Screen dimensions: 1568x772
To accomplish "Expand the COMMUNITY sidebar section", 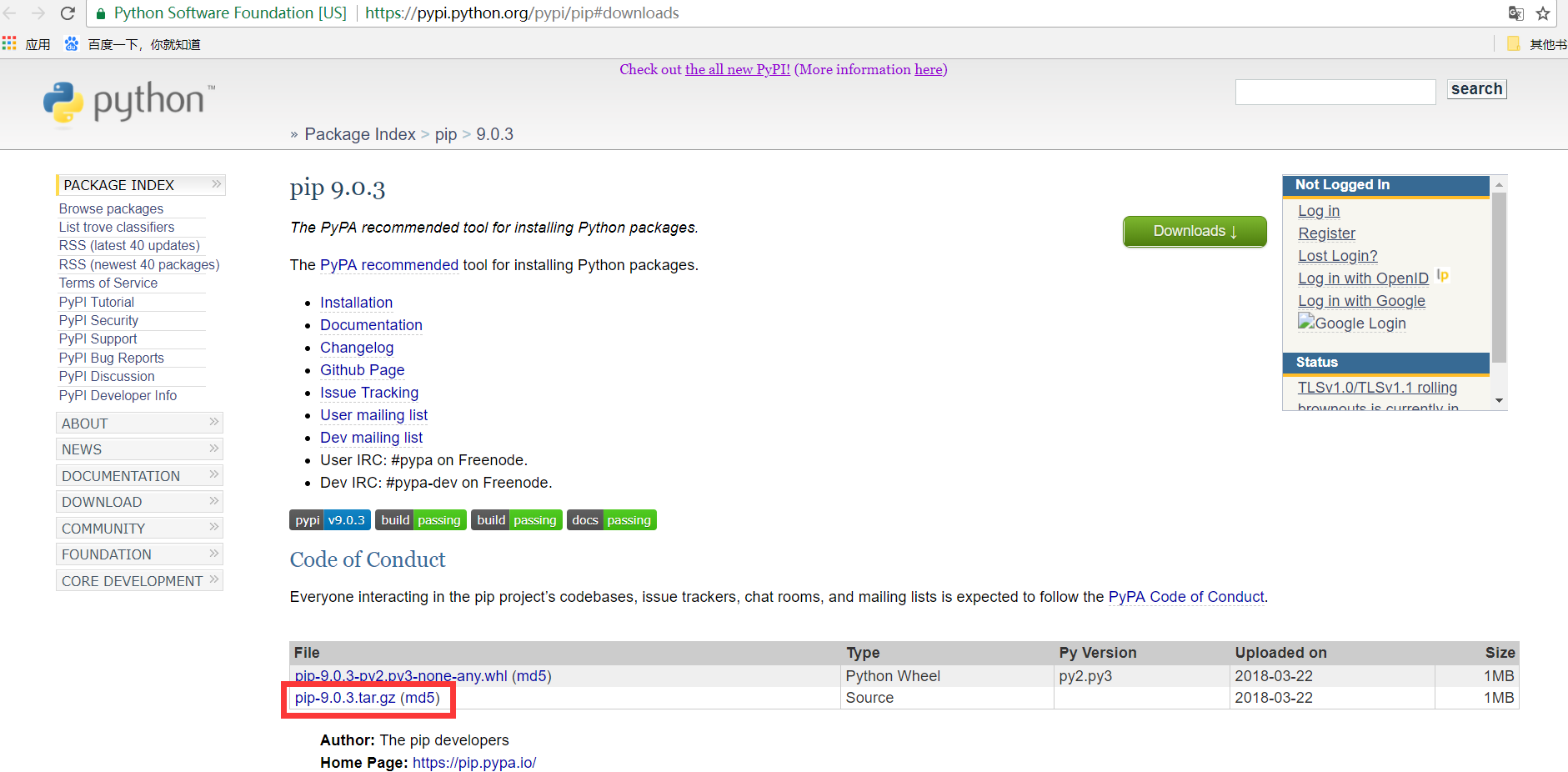I will point(139,528).
